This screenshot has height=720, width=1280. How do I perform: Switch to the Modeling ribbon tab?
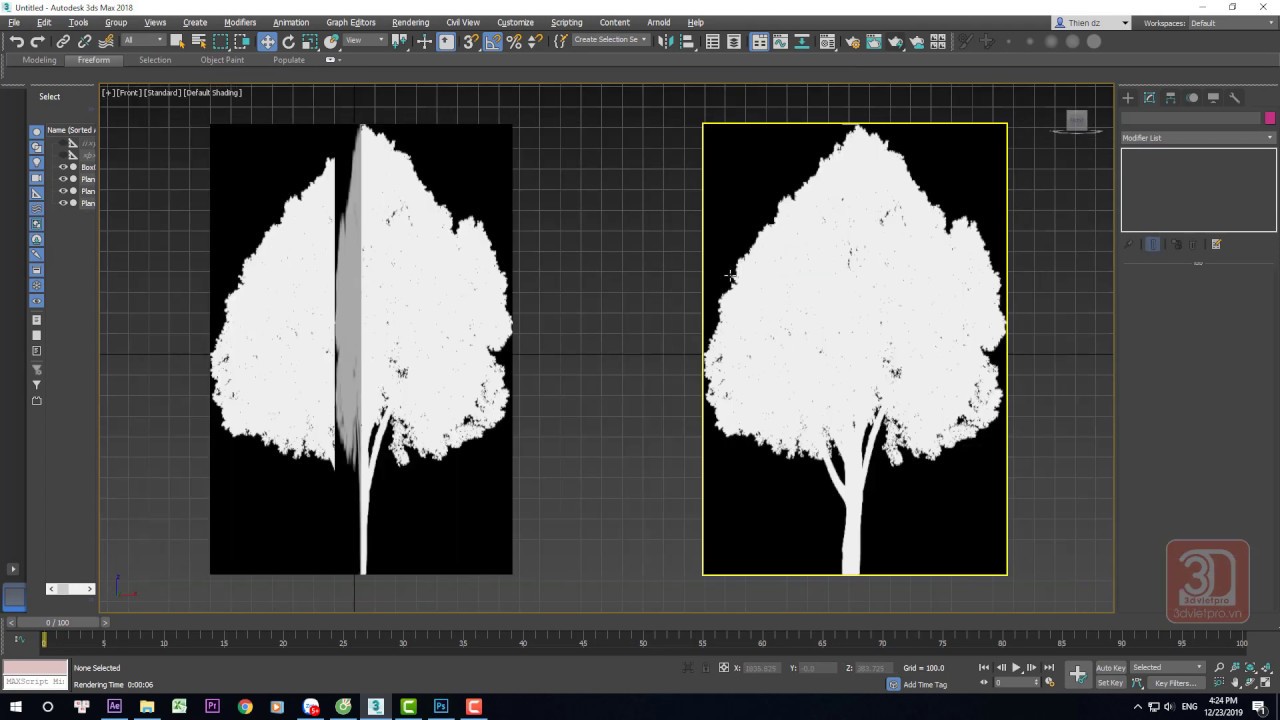[x=40, y=60]
